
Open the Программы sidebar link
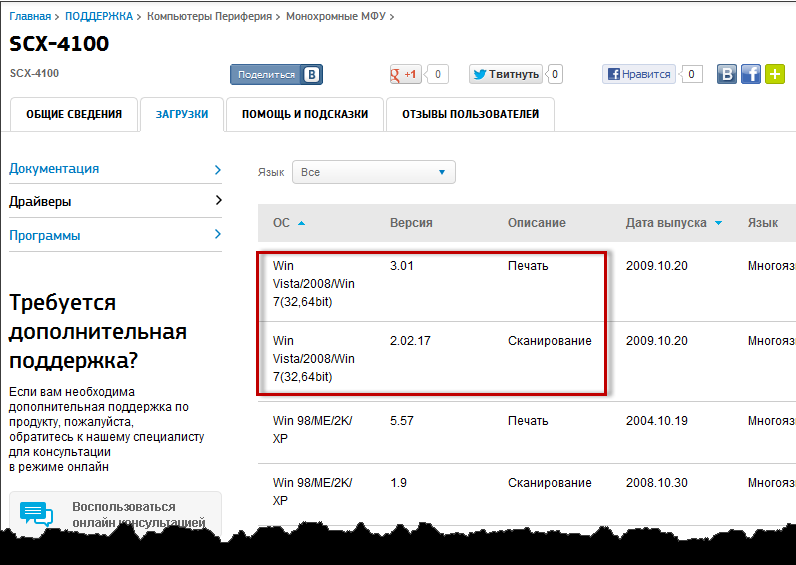(45, 236)
